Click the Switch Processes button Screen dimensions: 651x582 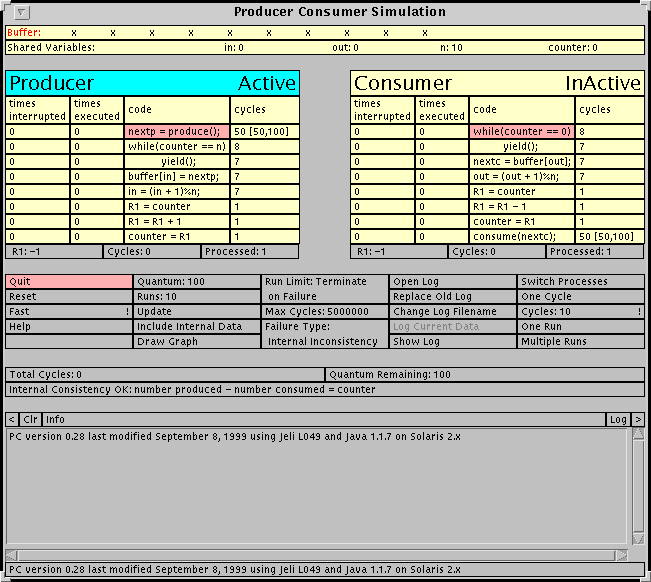pyautogui.click(x=581, y=282)
